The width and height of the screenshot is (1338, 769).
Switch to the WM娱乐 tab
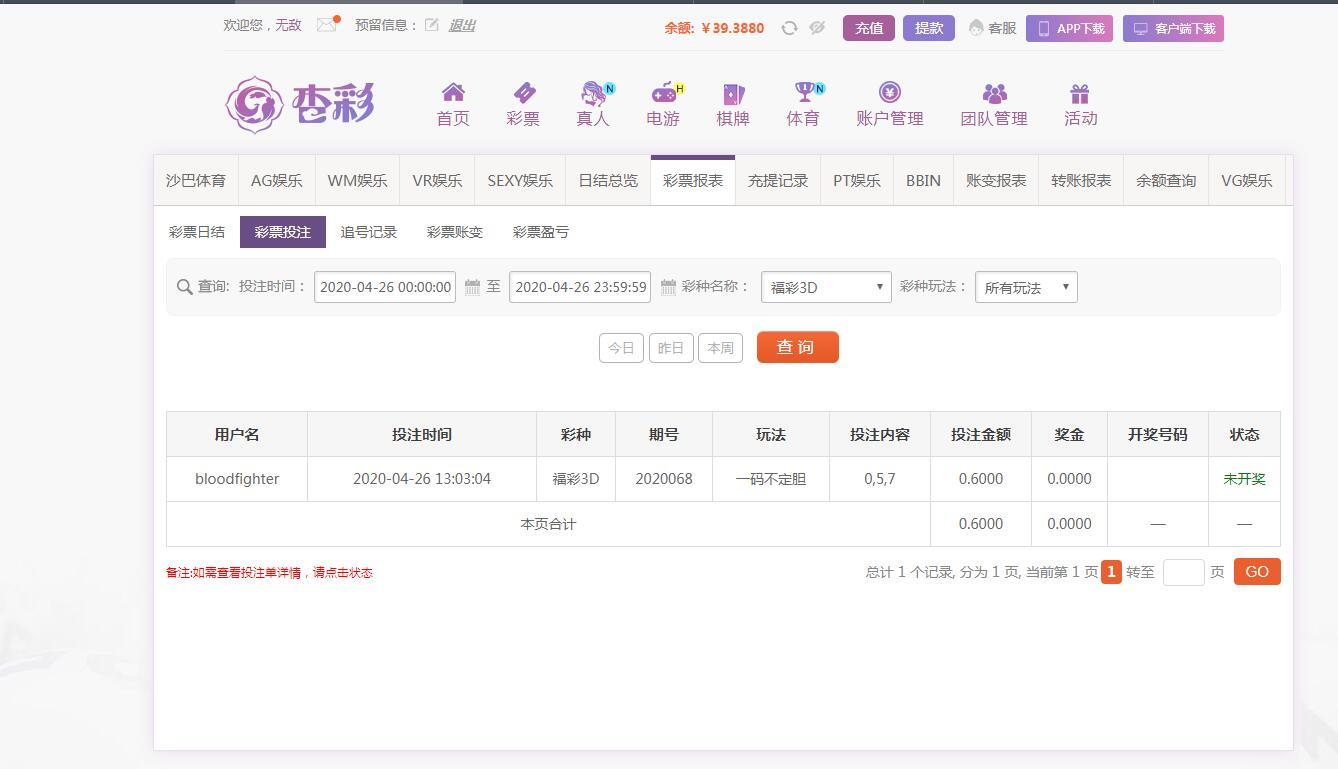(357, 181)
